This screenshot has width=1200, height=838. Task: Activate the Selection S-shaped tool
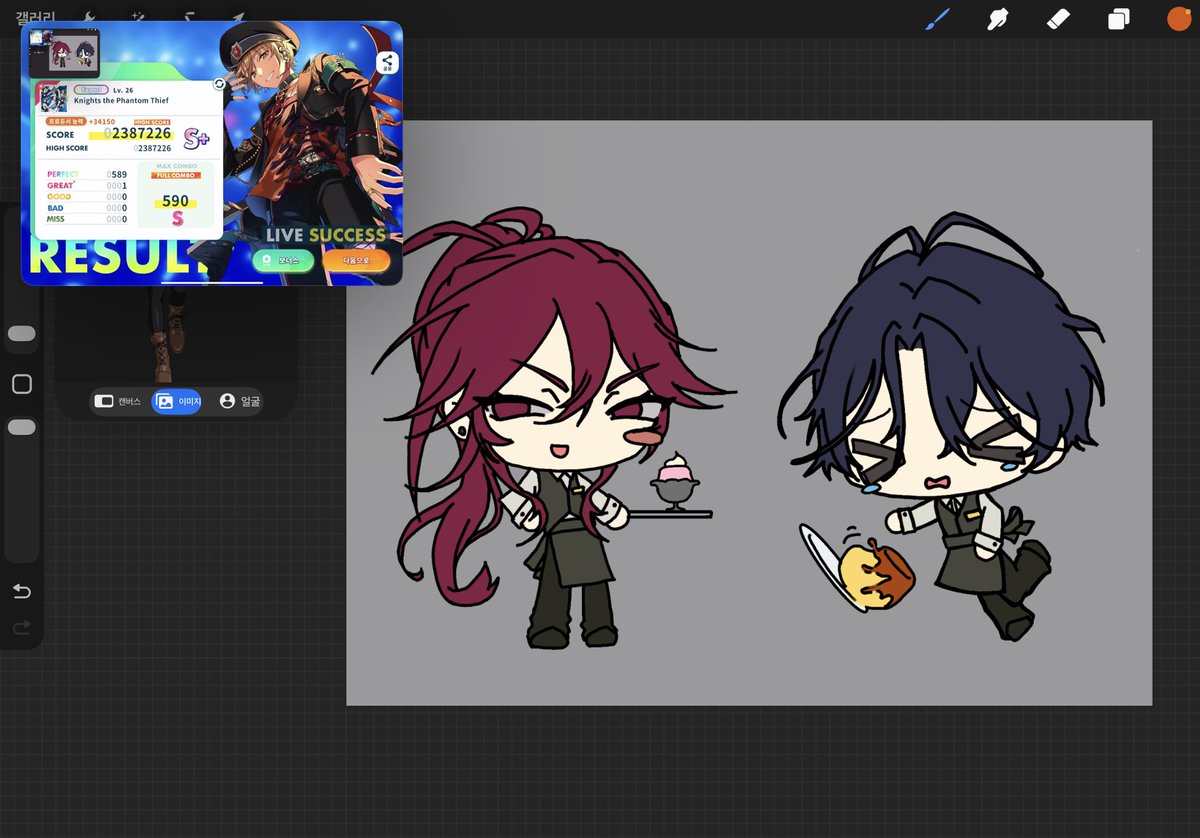tap(188, 18)
